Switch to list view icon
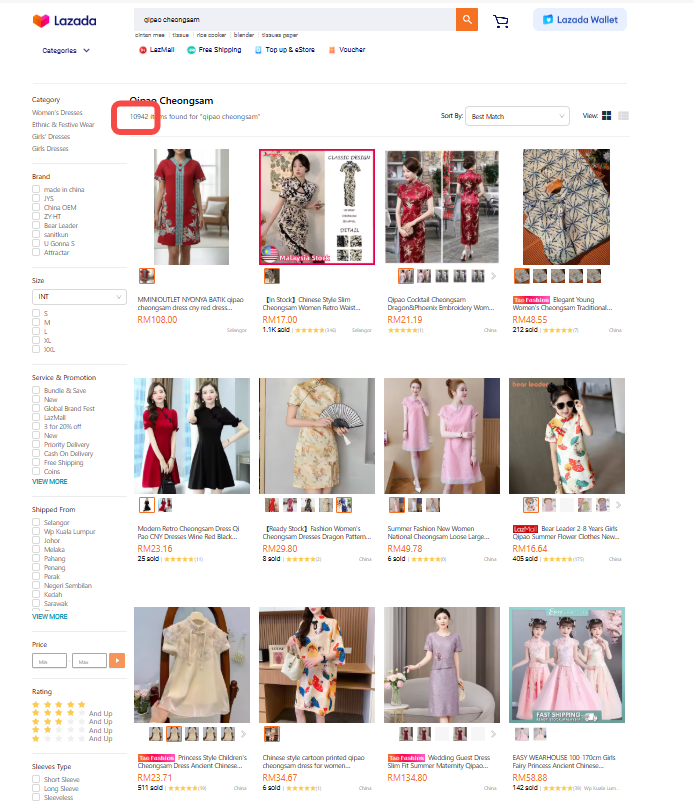The image size is (694, 806). 624,116
